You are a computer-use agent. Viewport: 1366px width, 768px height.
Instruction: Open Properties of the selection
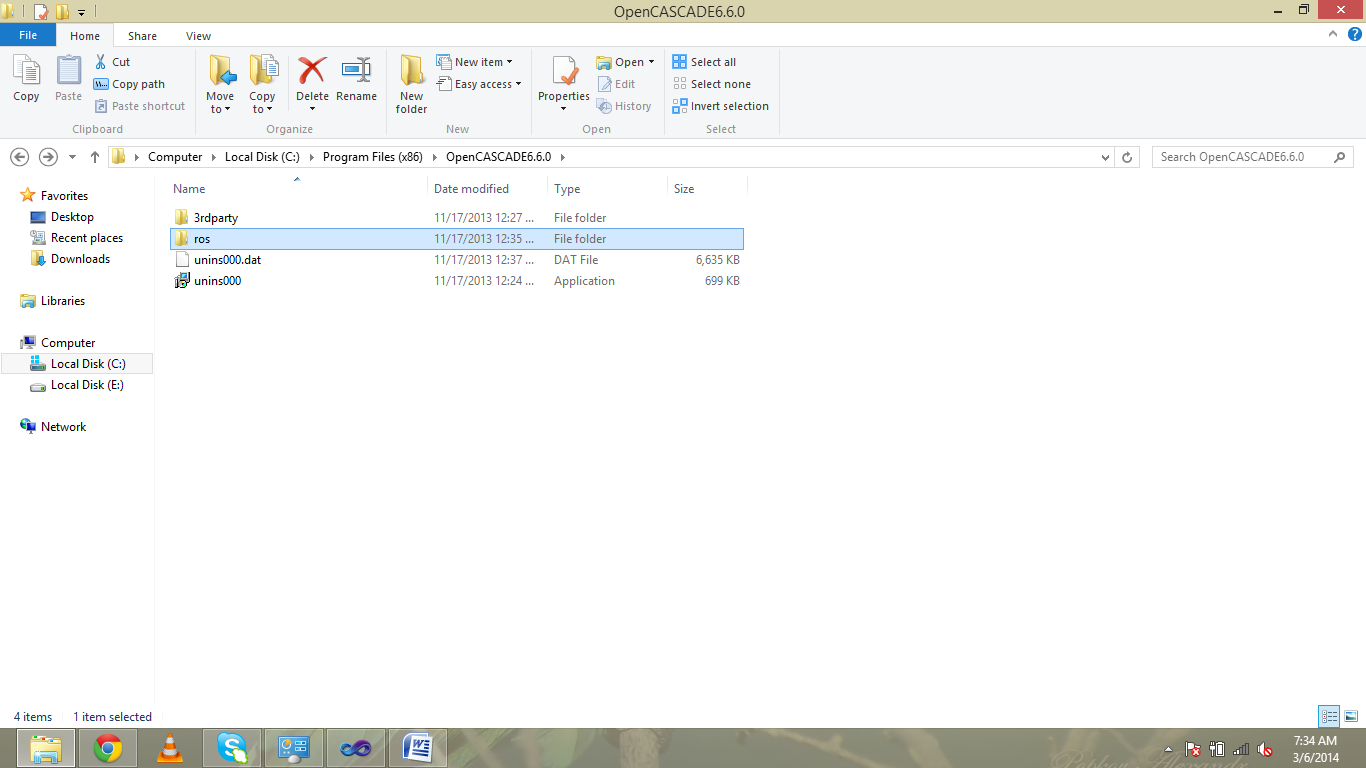pos(564,85)
